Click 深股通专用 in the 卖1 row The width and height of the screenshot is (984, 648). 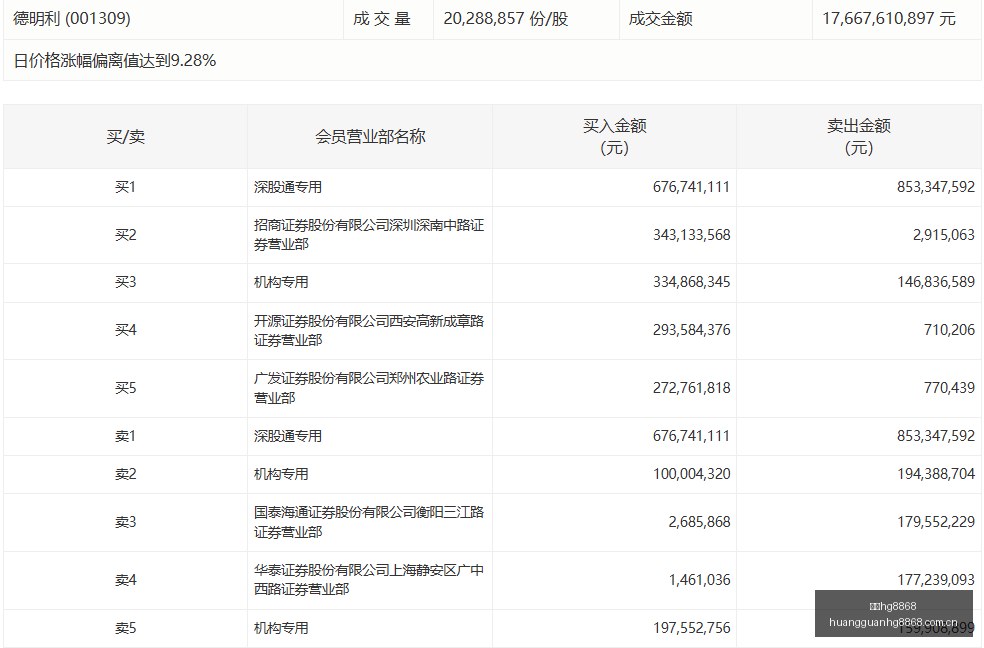(287, 436)
